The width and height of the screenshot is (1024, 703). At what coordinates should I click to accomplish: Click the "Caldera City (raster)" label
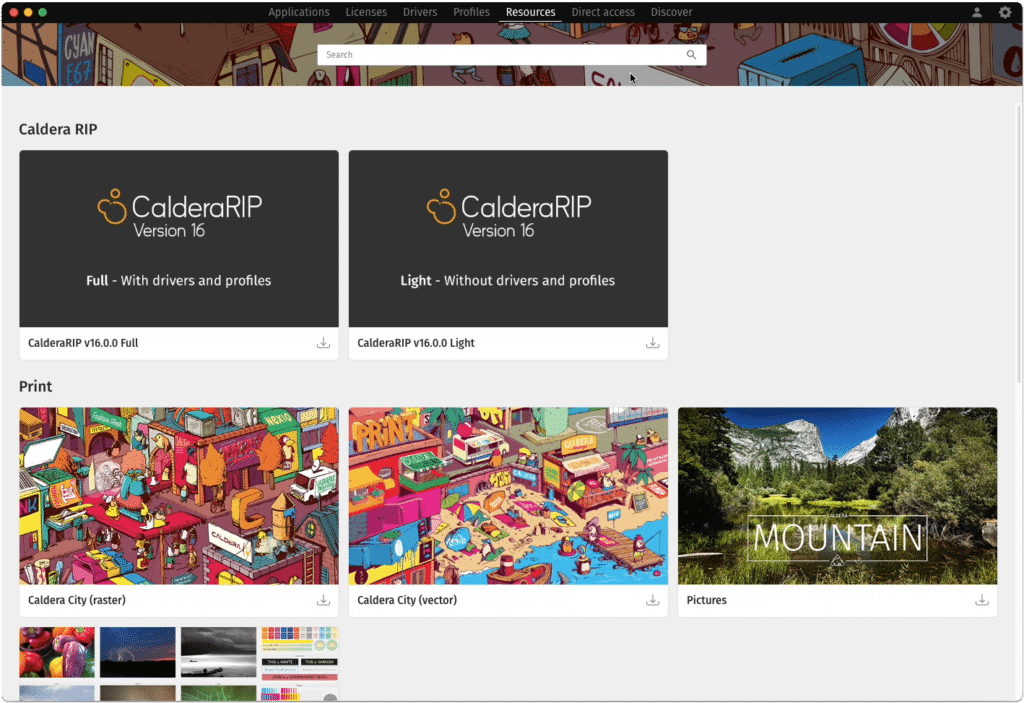tap(77, 600)
